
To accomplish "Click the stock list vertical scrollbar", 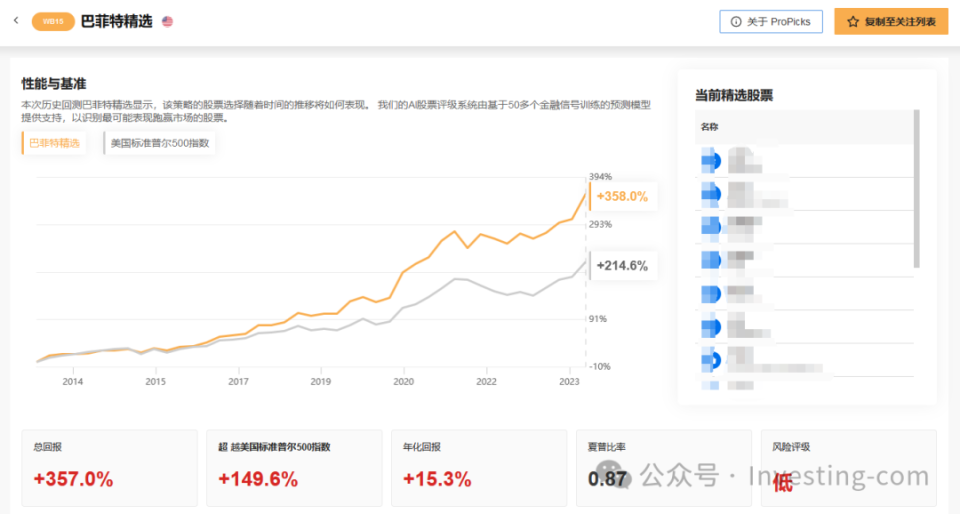I will [x=917, y=188].
